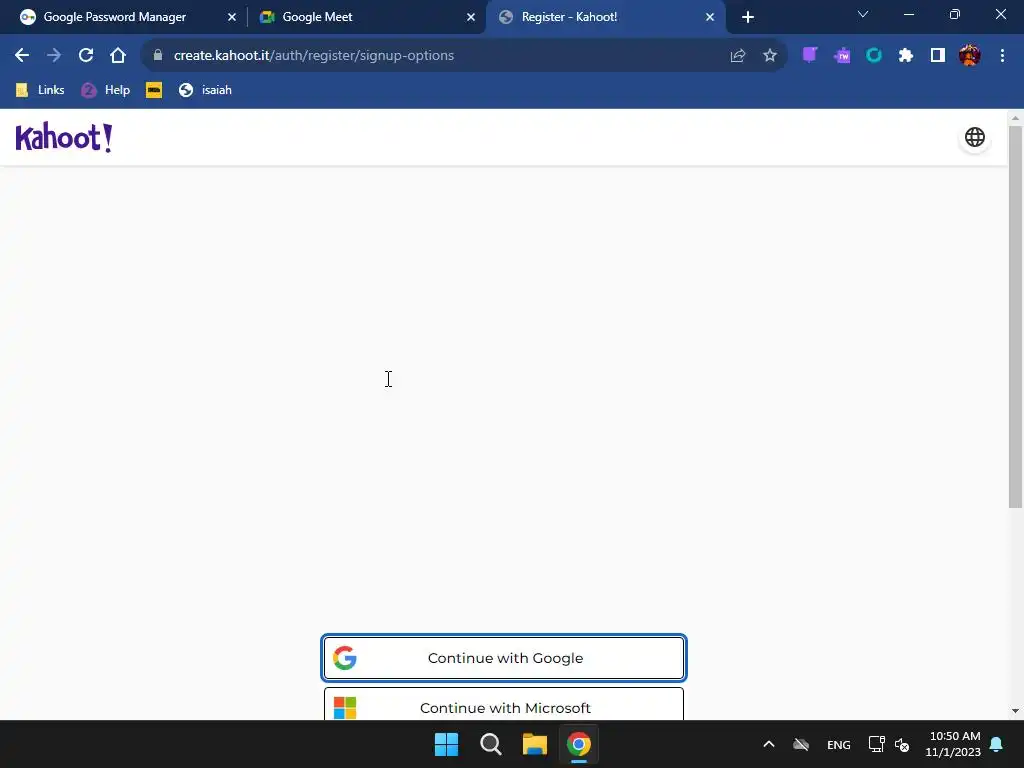This screenshot has height=768, width=1024.
Task: Click Continue with Google
Action: (x=504, y=658)
